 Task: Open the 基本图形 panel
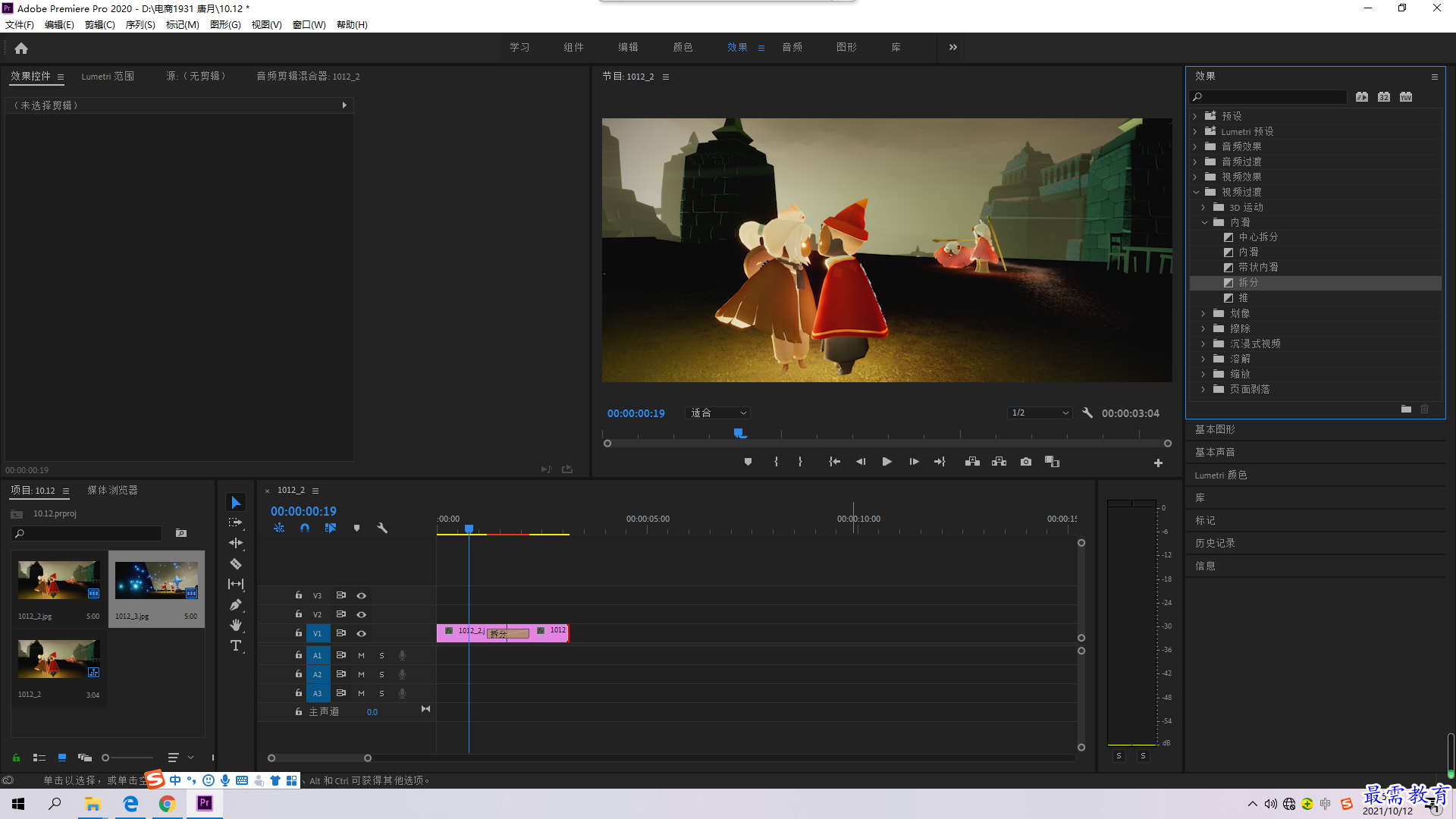tap(1215, 430)
